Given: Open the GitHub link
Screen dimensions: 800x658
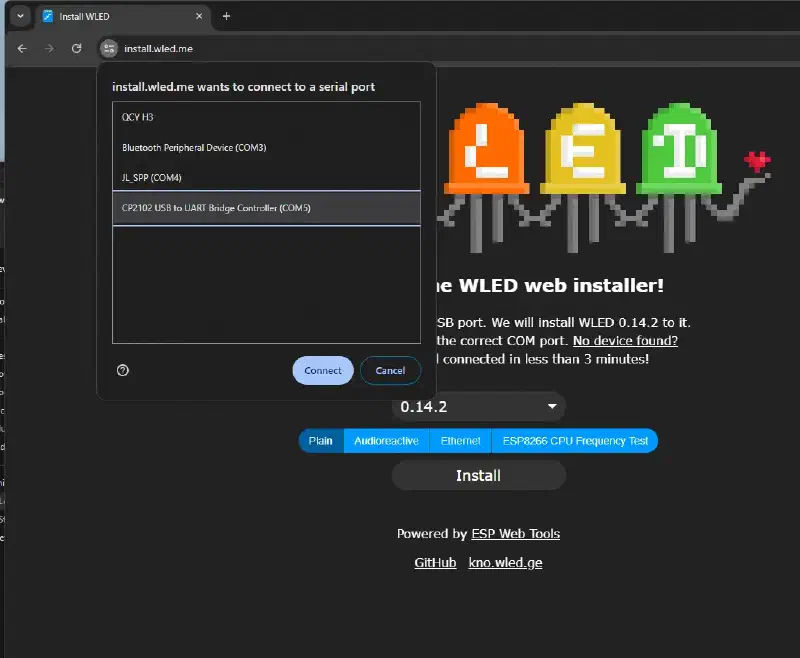Looking at the screenshot, I should pyautogui.click(x=435, y=563).
